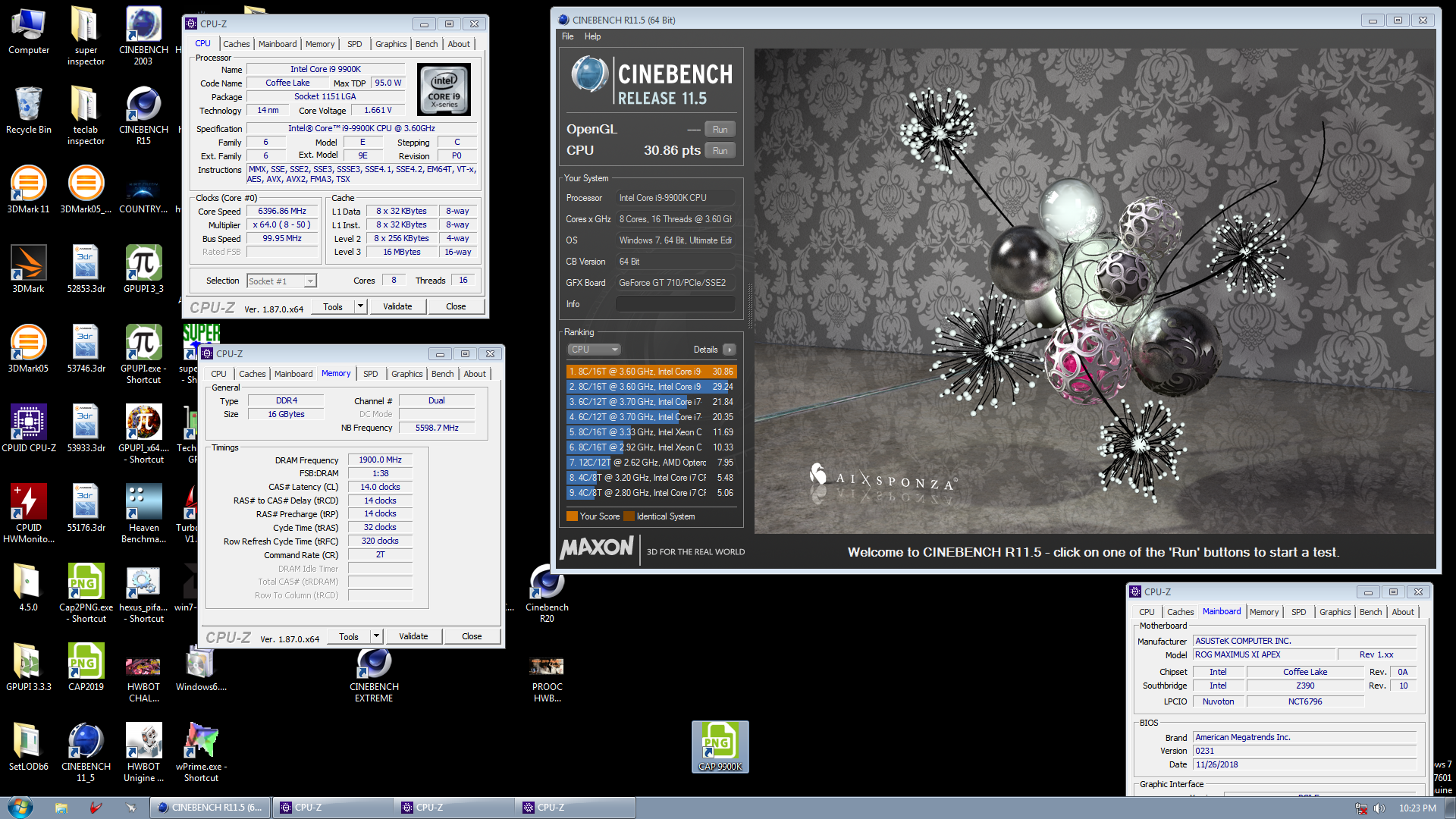1456x819 pixels.
Task: Open About tab in top CPU-Z window
Action: (459, 44)
